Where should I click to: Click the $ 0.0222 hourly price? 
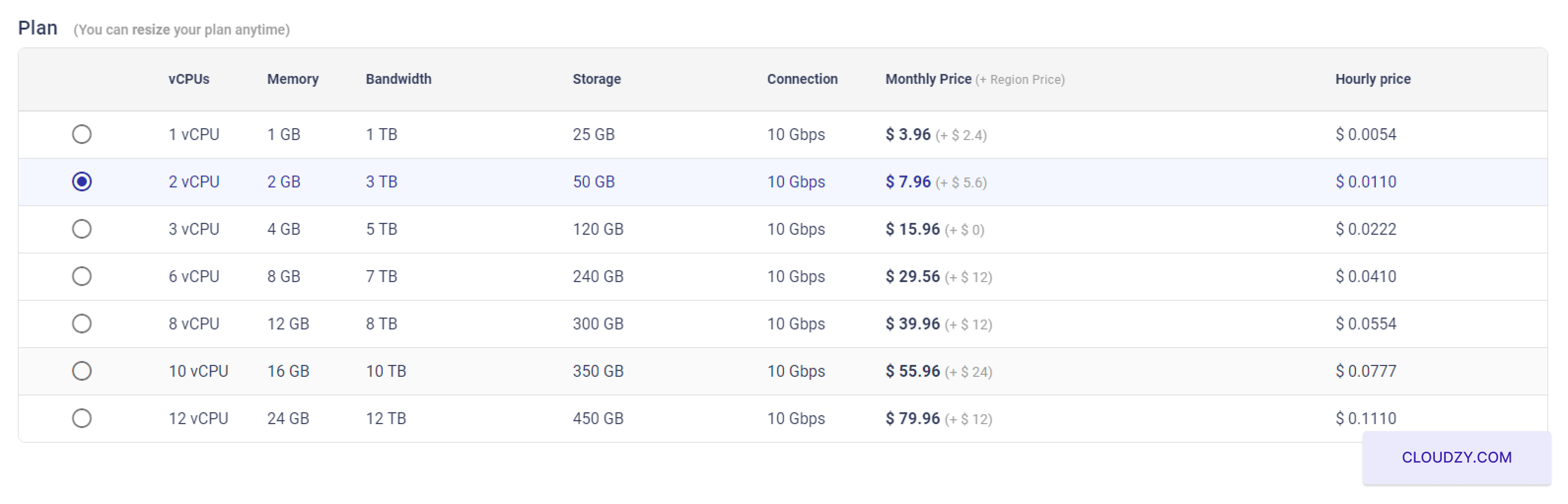pyautogui.click(x=1366, y=229)
